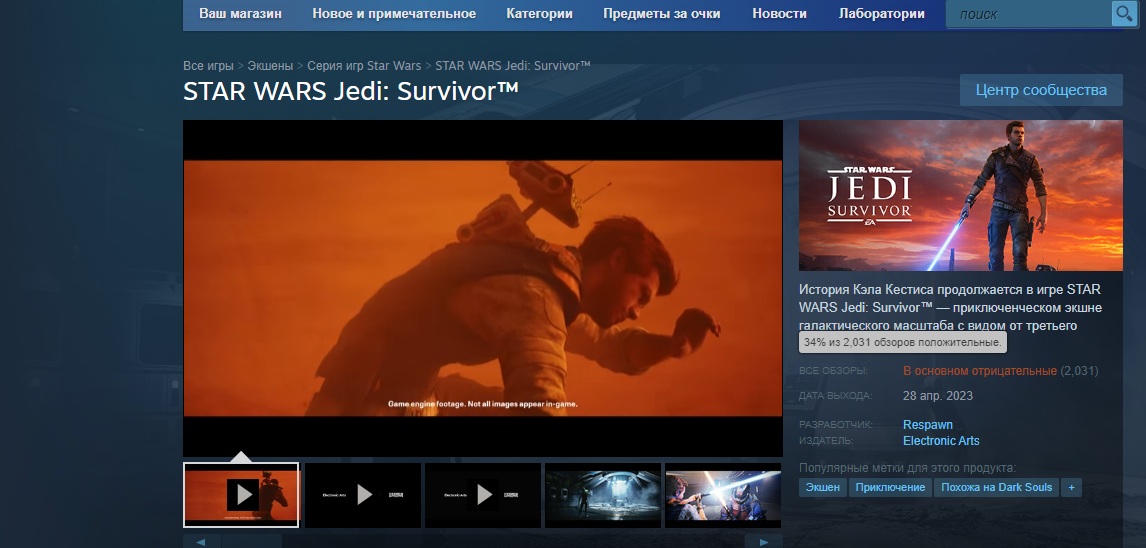Open developer Respawn link
The width and height of the screenshot is (1146, 548).
click(x=927, y=425)
